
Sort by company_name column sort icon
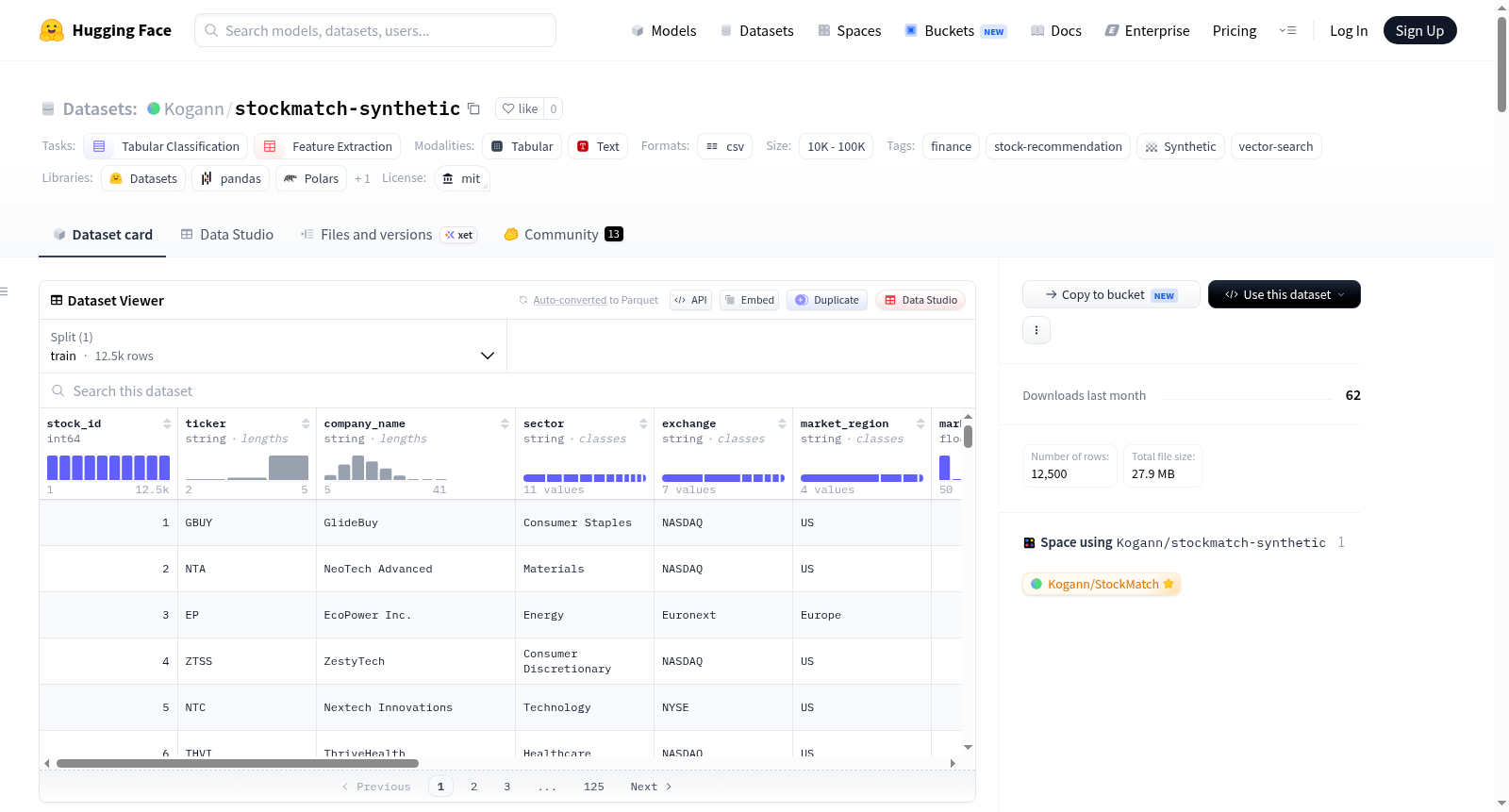(x=505, y=423)
